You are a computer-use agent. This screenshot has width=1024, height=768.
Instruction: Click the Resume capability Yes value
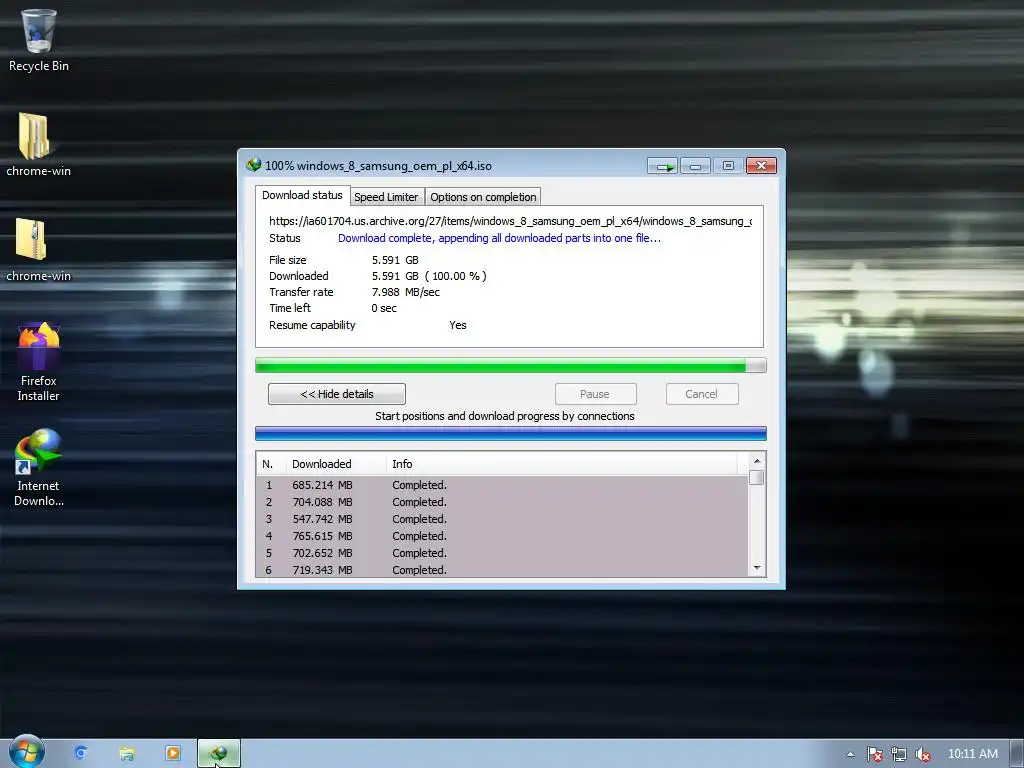point(458,325)
